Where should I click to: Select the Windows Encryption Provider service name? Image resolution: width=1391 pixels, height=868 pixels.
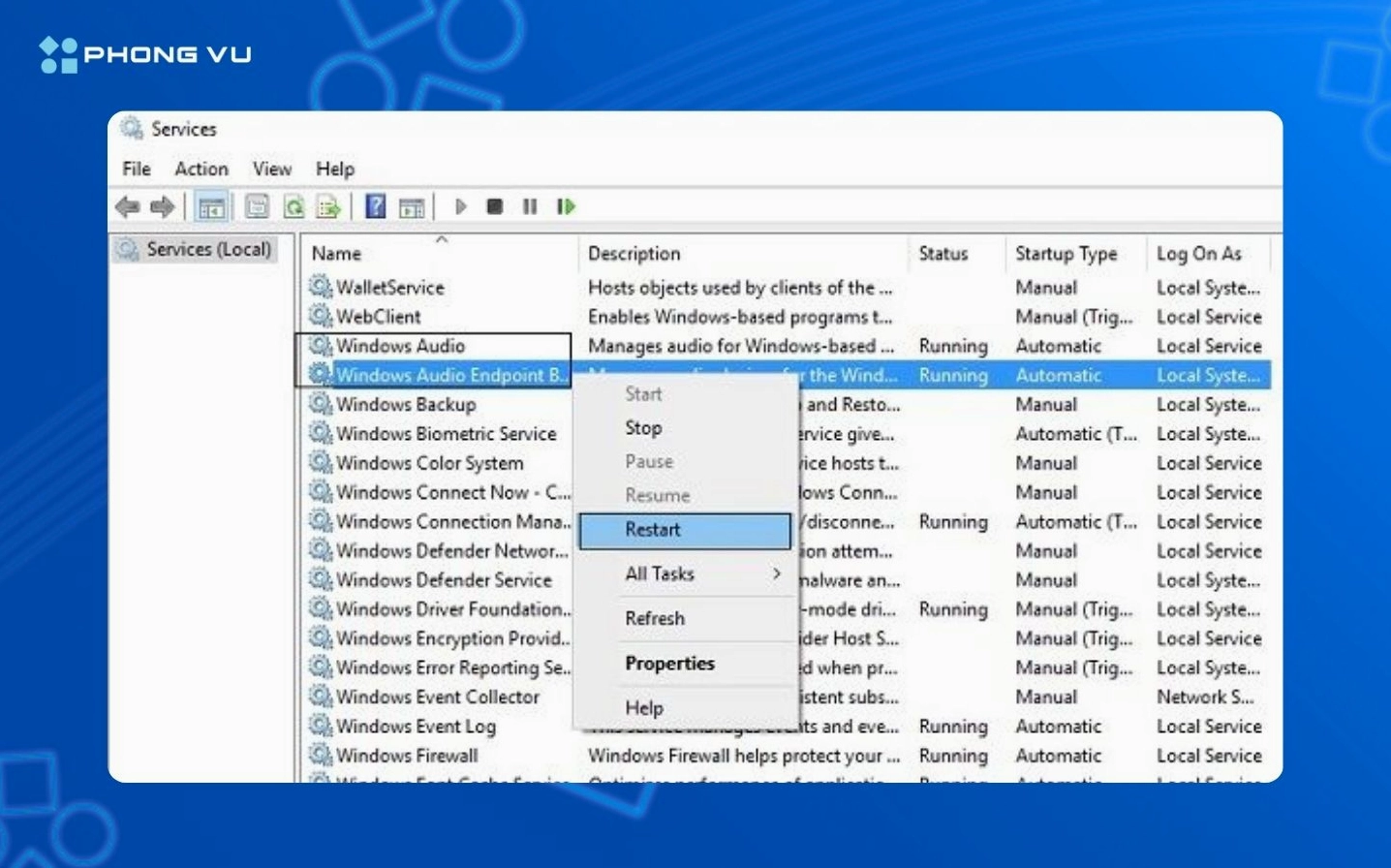[x=453, y=638]
